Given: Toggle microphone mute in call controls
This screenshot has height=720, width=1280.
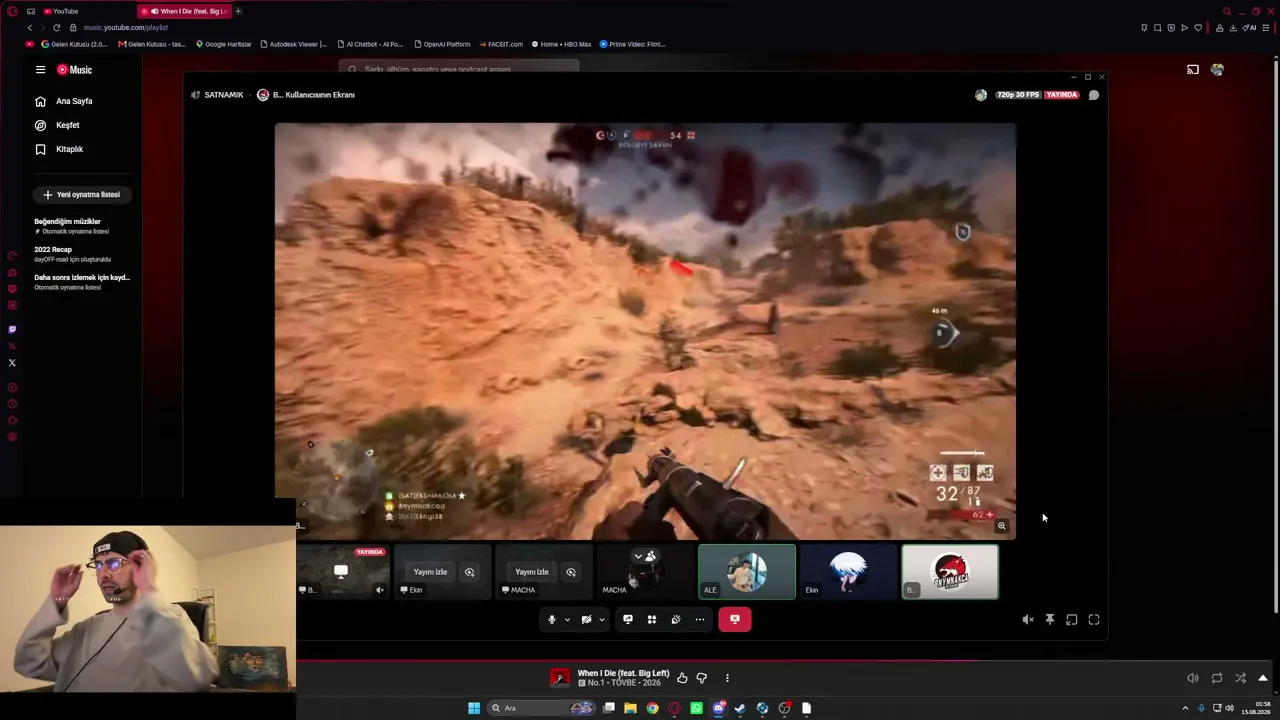Looking at the screenshot, I should (551, 619).
